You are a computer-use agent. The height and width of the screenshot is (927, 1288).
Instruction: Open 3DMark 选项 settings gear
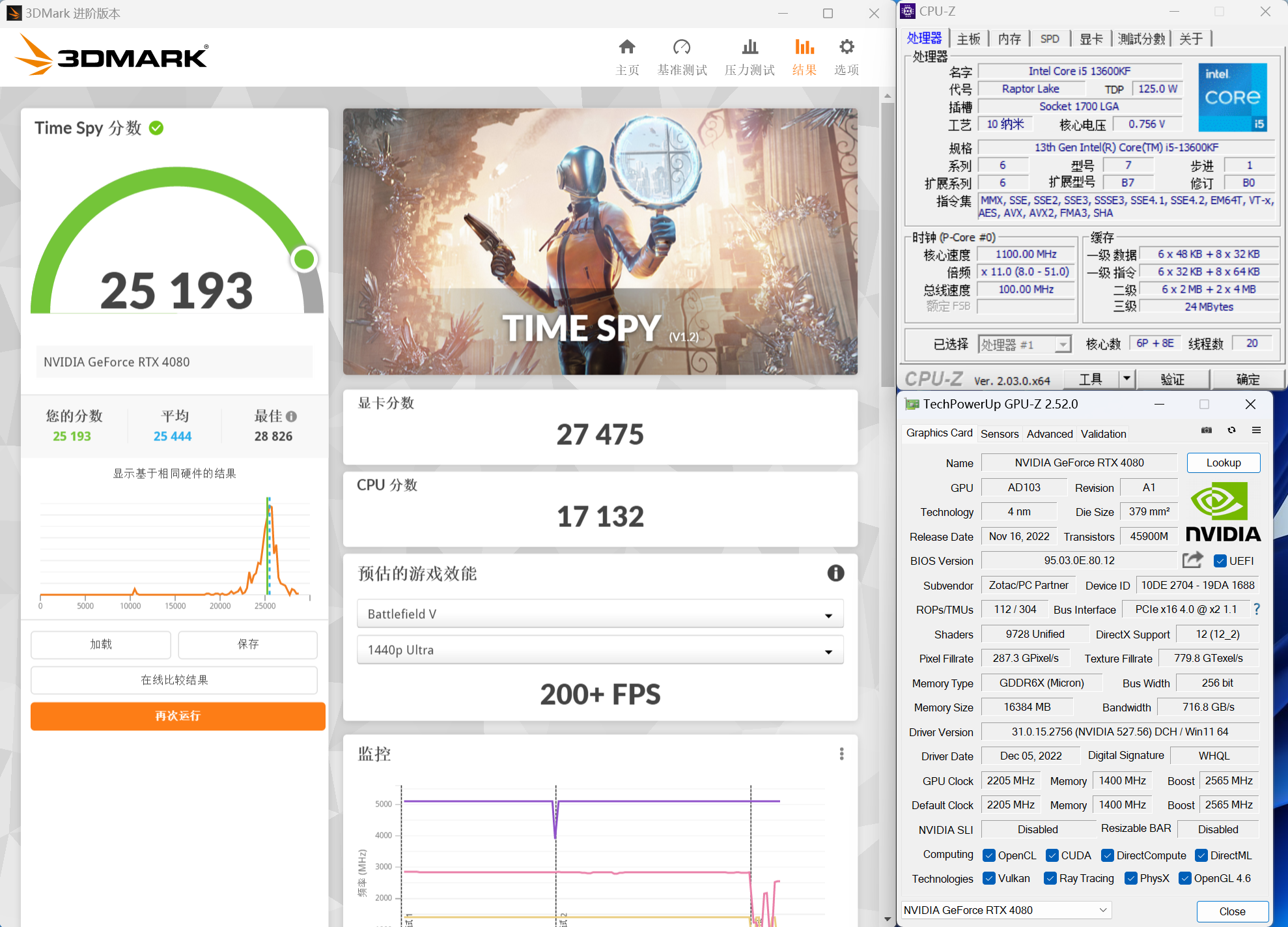(x=846, y=55)
